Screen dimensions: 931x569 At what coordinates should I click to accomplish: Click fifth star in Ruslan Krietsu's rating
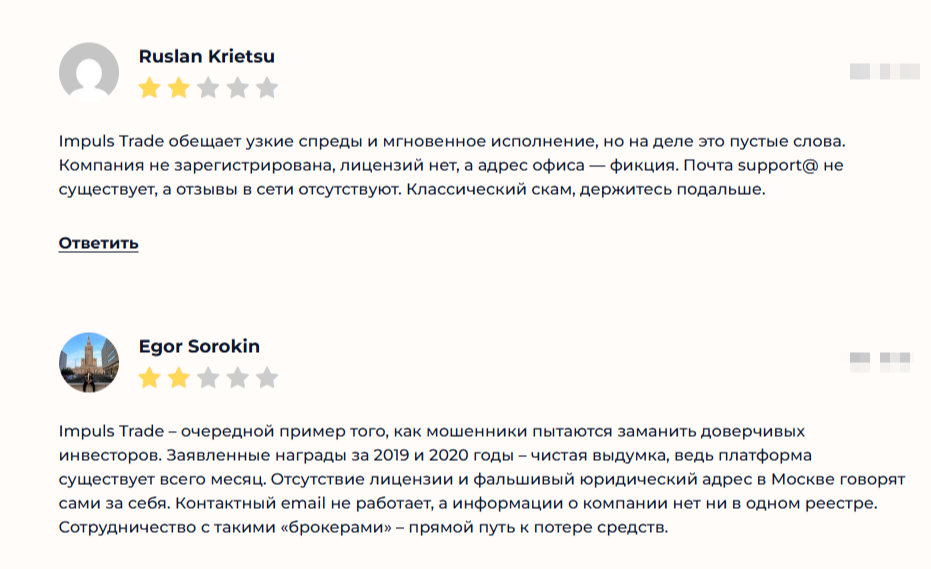point(267,88)
